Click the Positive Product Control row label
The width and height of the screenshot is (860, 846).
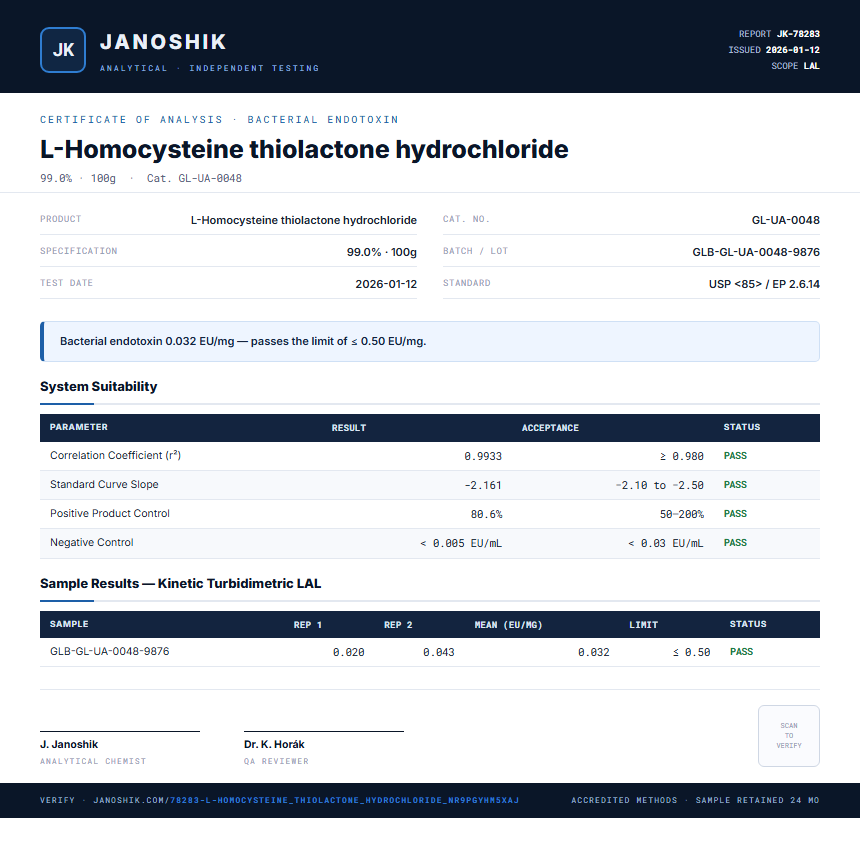coord(110,514)
